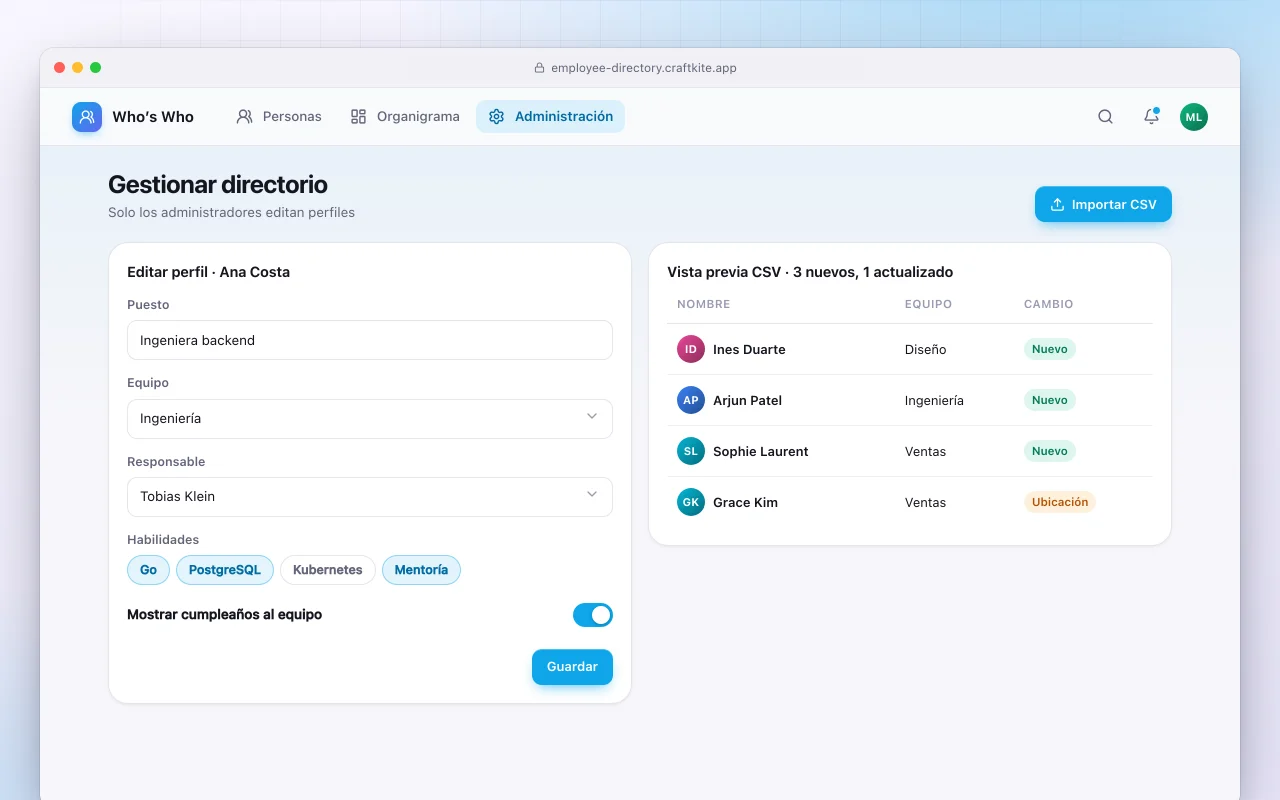Select the Administración tab
1280x800 pixels.
click(550, 117)
